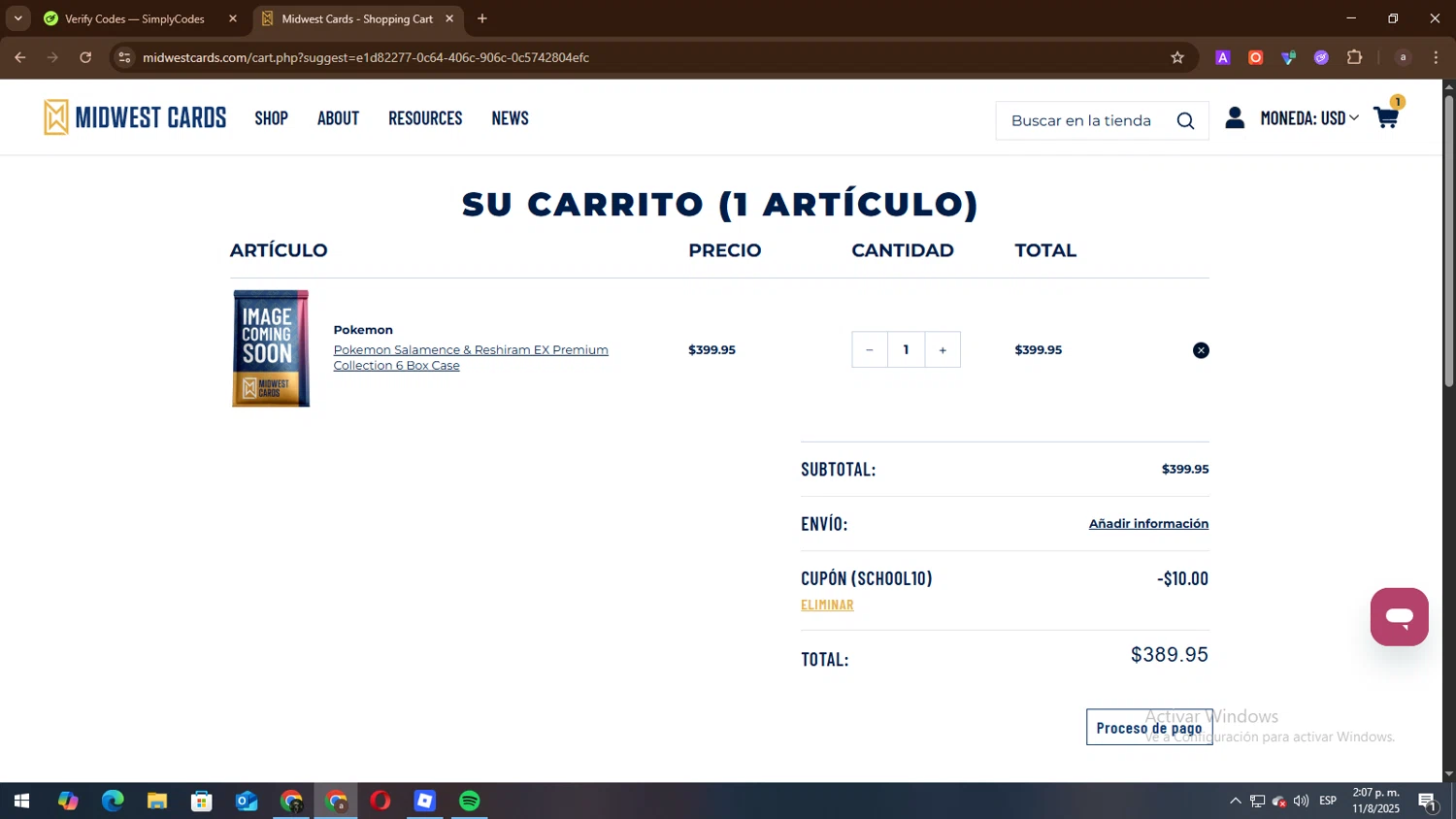Expand the Moneda: USD currency selector
The width and height of the screenshot is (1456, 819).
[x=1309, y=118]
